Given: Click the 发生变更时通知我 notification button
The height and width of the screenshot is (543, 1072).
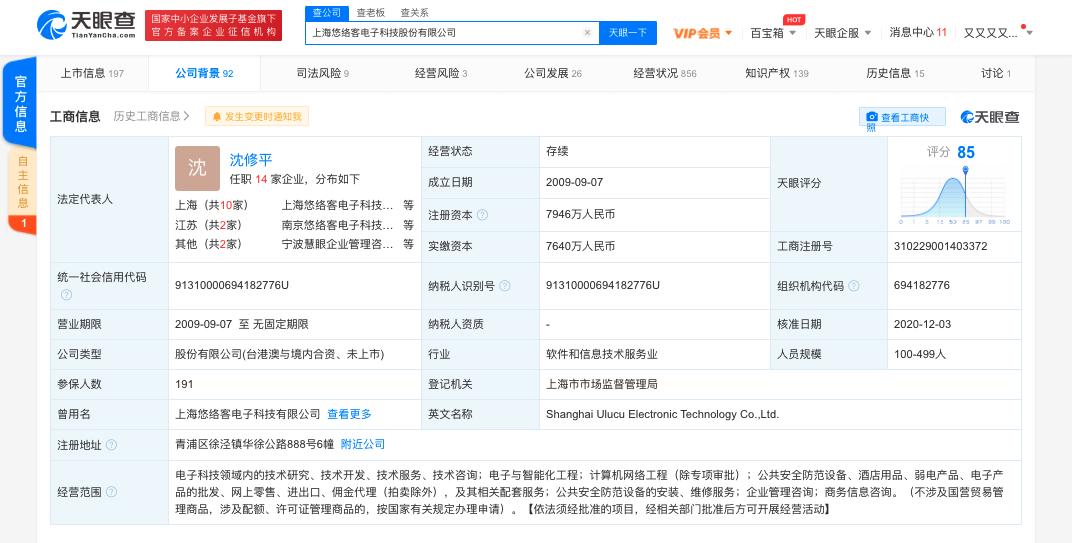Looking at the screenshot, I should click(257, 117).
